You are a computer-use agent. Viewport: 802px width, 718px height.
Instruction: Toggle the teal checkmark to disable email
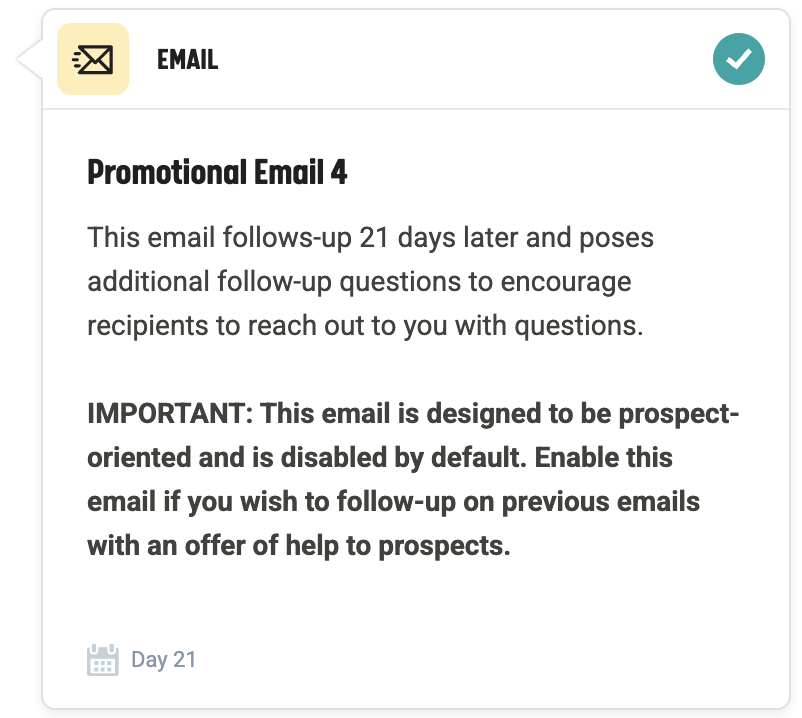pyautogui.click(x=739, y=60)
